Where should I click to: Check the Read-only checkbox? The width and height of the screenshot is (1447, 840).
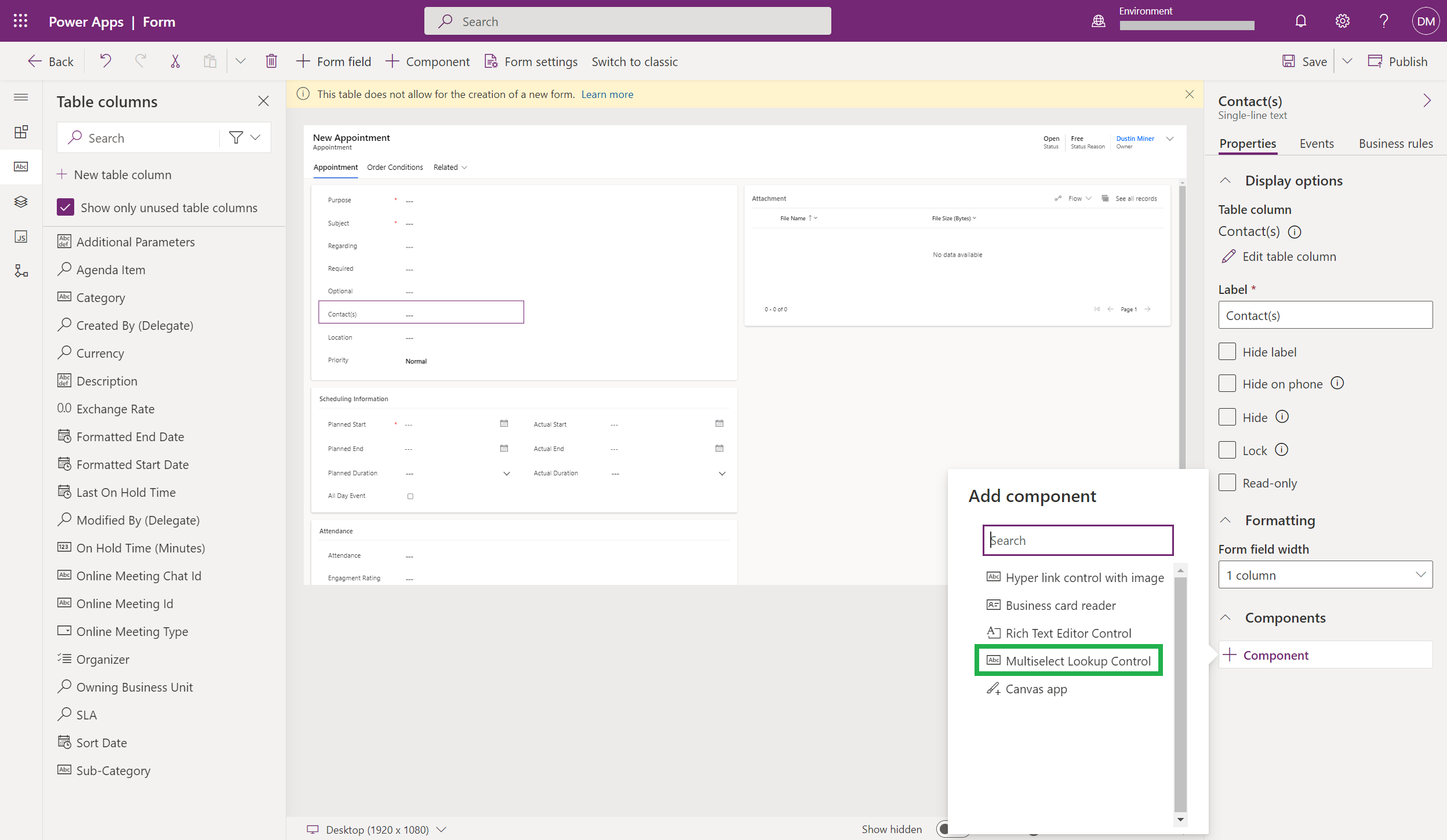(1227, 482)
